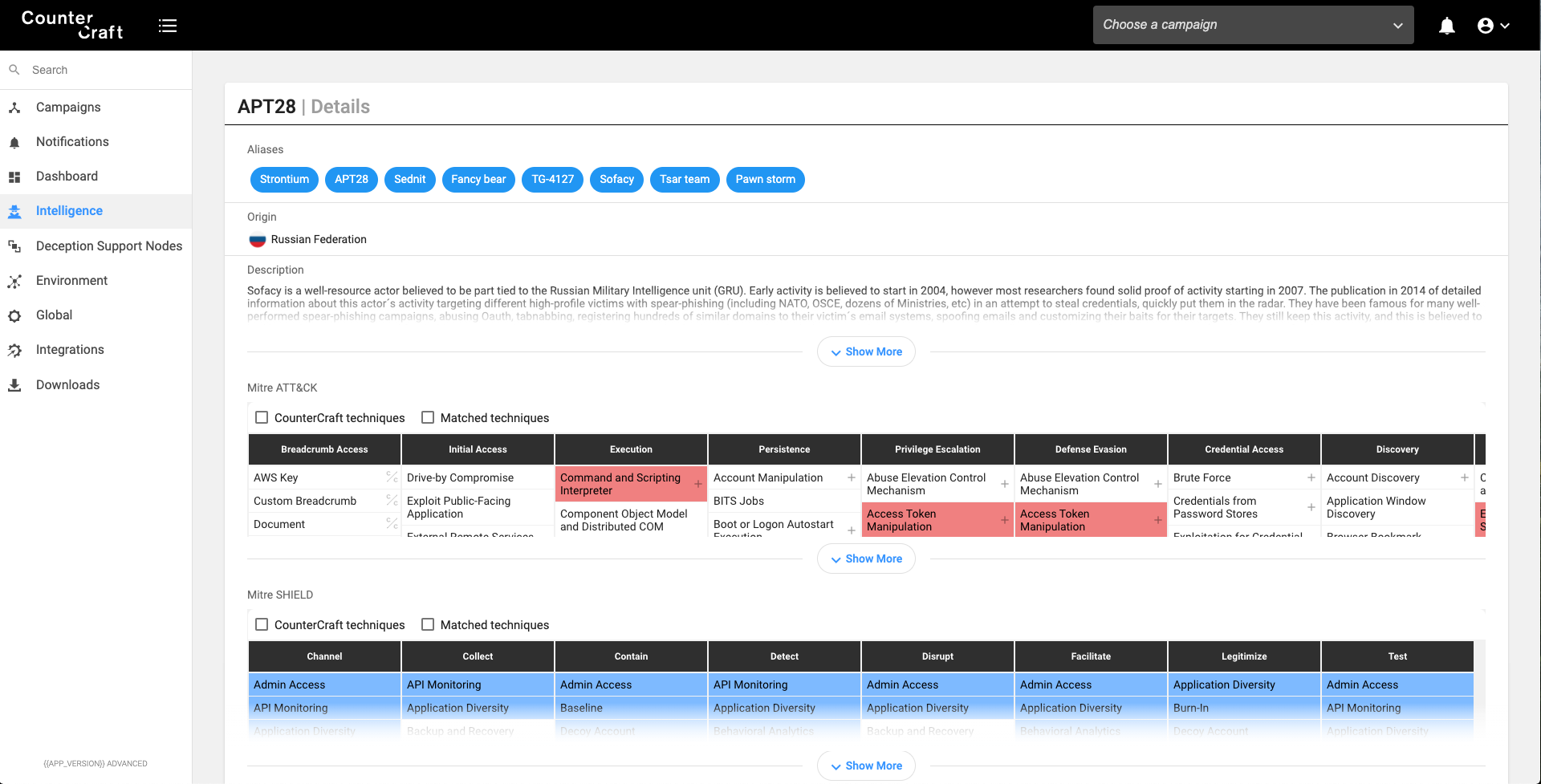Expand the Description with Show More
1541x784 pixels.
pyautogui.click(x=866, y=351)
